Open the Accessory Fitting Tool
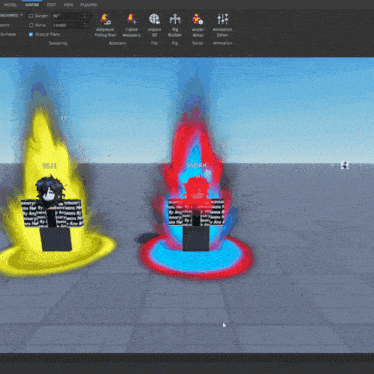The height and width of the screenshot is (374, 374). click(x=105, y=25)
